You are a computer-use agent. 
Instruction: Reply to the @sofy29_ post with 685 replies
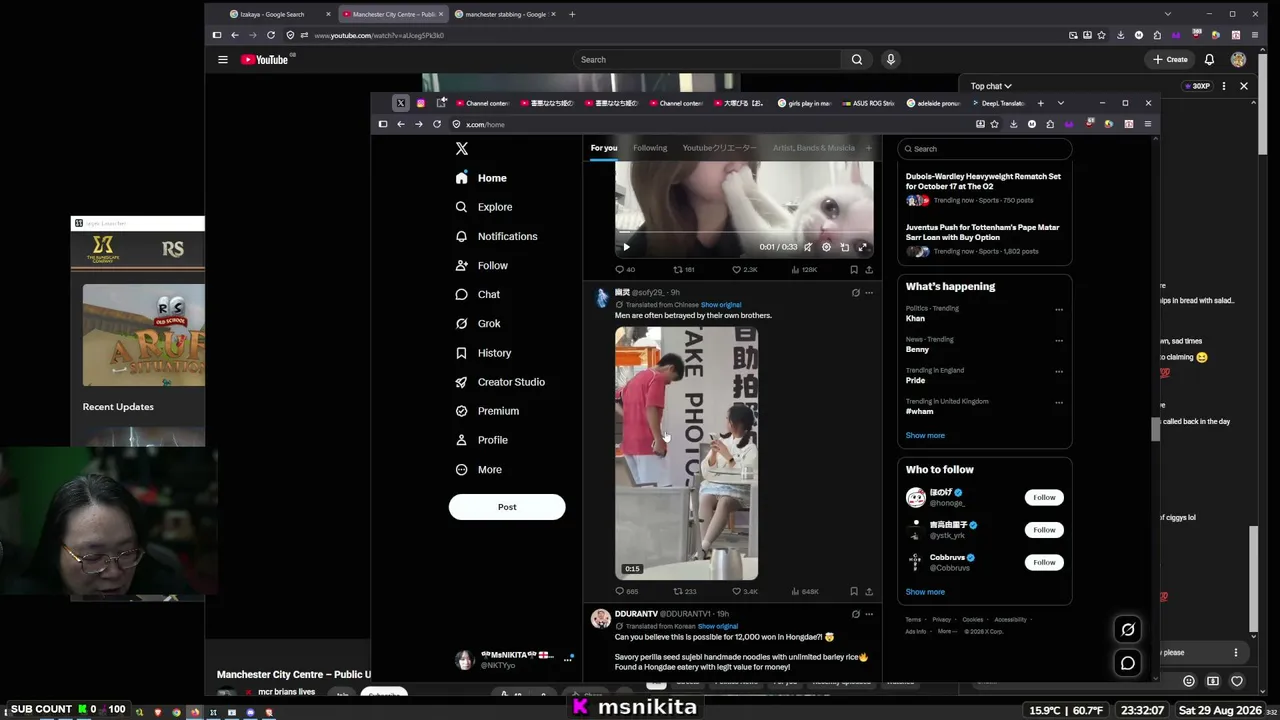pos(627,591)
